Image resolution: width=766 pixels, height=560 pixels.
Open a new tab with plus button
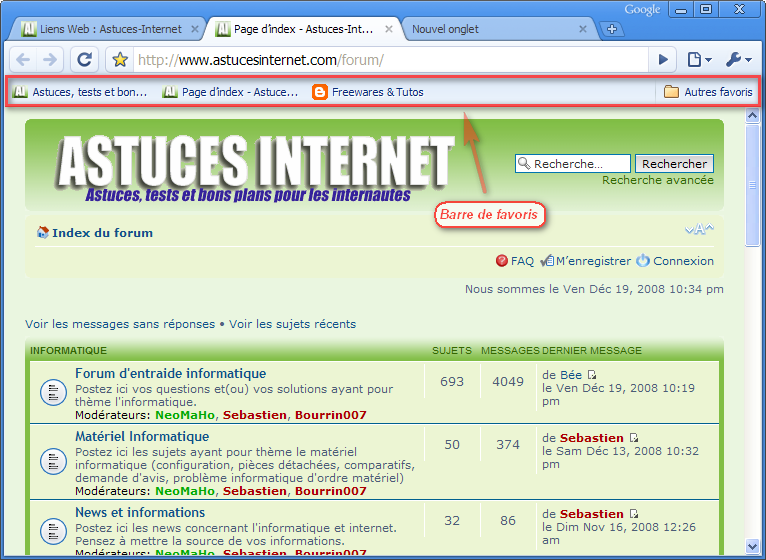click(x=612, y=29)
